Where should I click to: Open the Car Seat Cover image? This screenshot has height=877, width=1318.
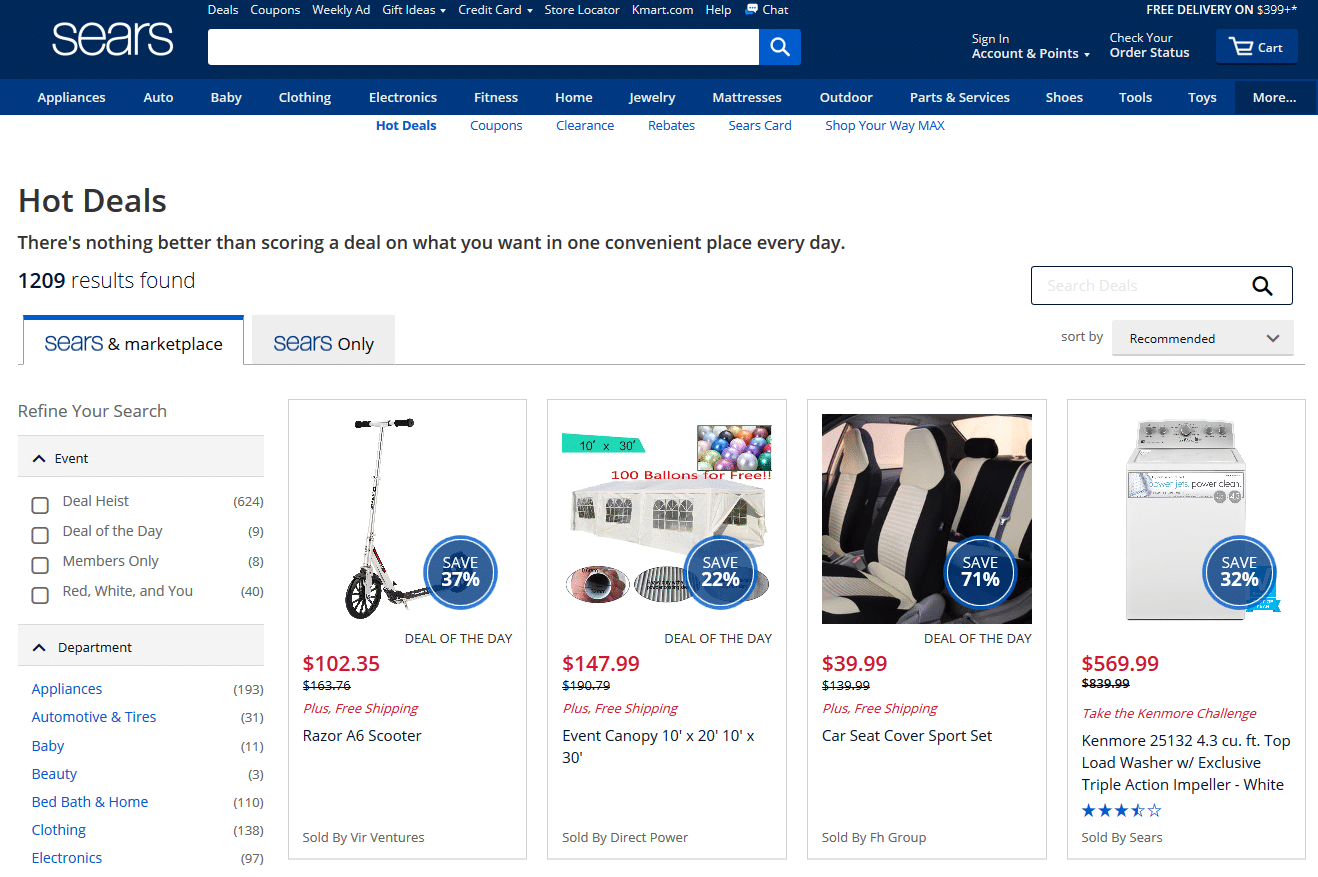927,519
